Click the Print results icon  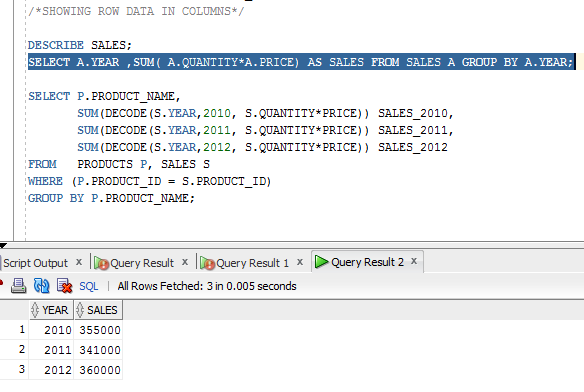(x=18, y=286)
